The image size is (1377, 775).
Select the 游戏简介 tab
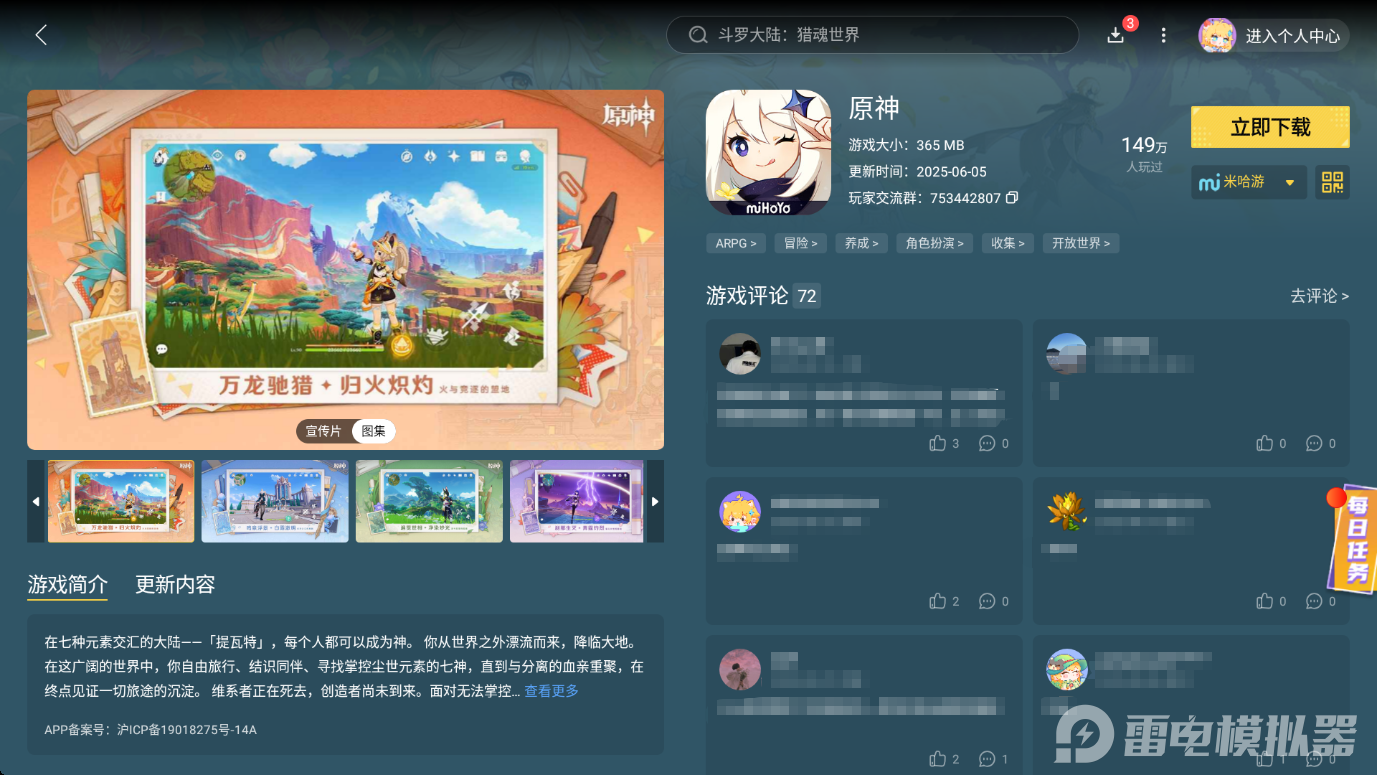pos(67,584)
